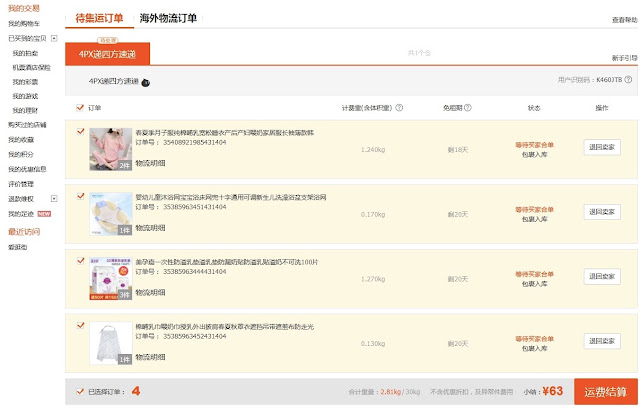
Task: Click 等待买家合单 status on 1.270kg order
Action: tap(534, 274)
